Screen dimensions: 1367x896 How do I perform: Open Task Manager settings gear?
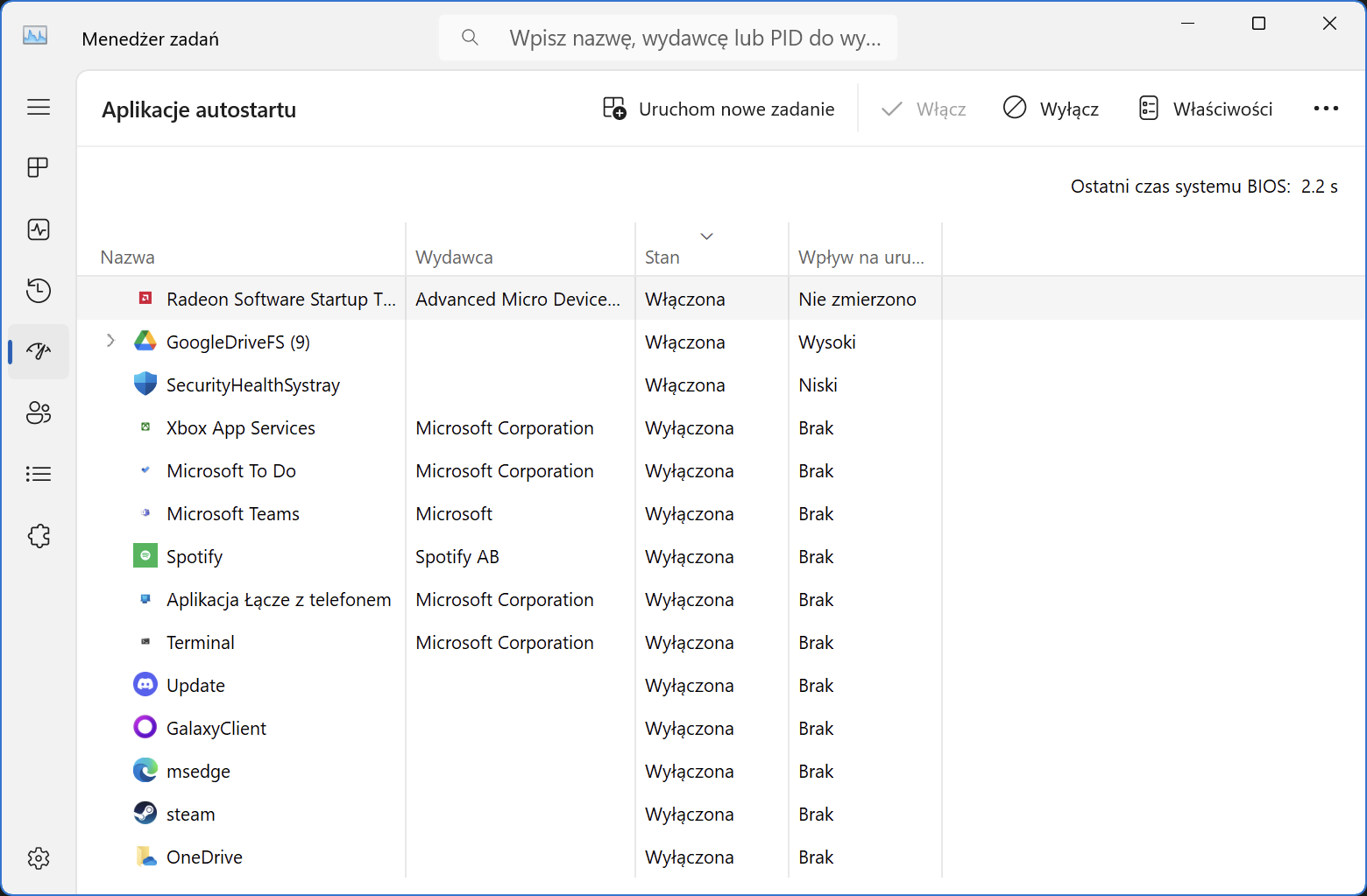[x=39, y=858]
